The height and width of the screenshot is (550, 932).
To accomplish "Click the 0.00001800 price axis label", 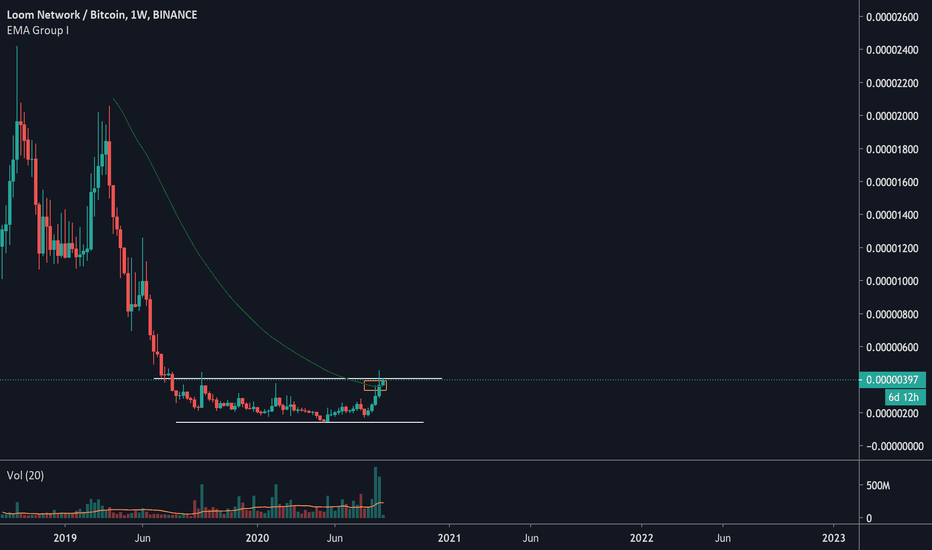I will click(892, 149).
